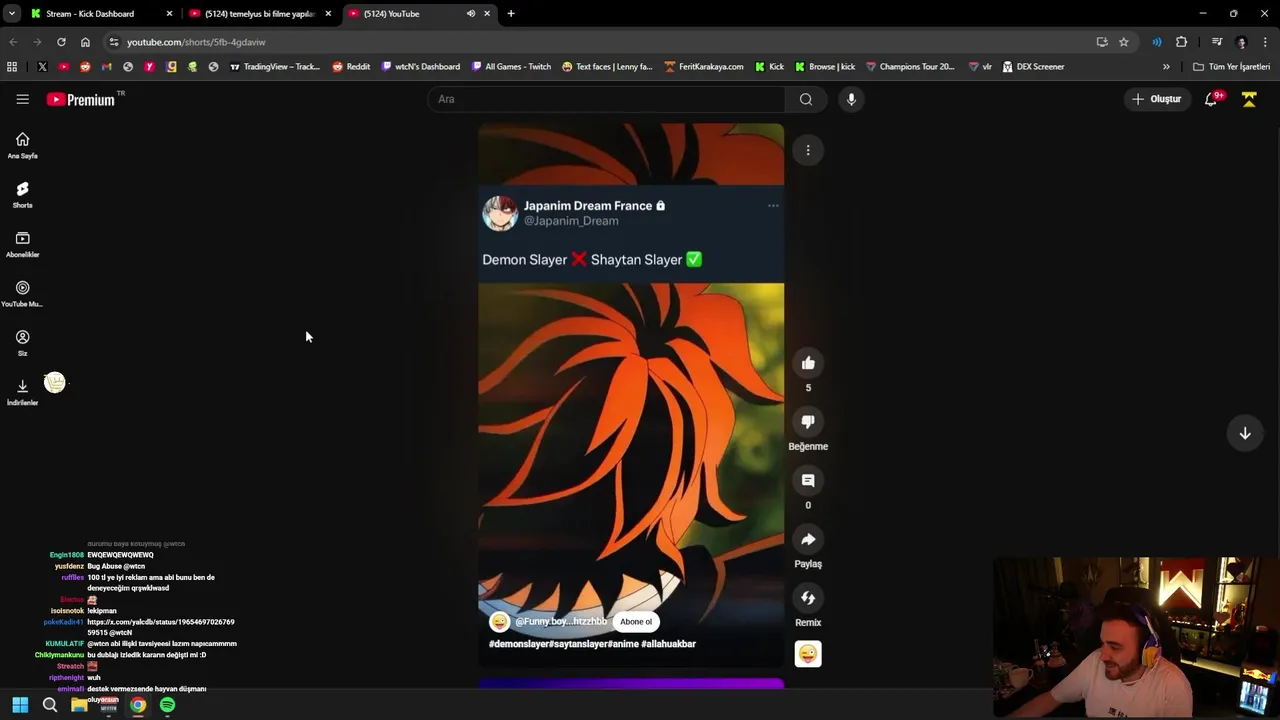The height and width of the screenshot is (720, 1280).
Task: Open Reddit bookmark
Action: [351, 67]
